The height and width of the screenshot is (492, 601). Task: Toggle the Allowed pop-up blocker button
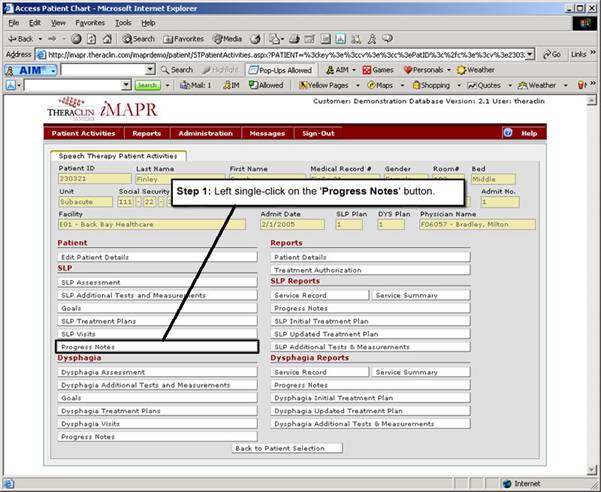[x=266, y=85]
